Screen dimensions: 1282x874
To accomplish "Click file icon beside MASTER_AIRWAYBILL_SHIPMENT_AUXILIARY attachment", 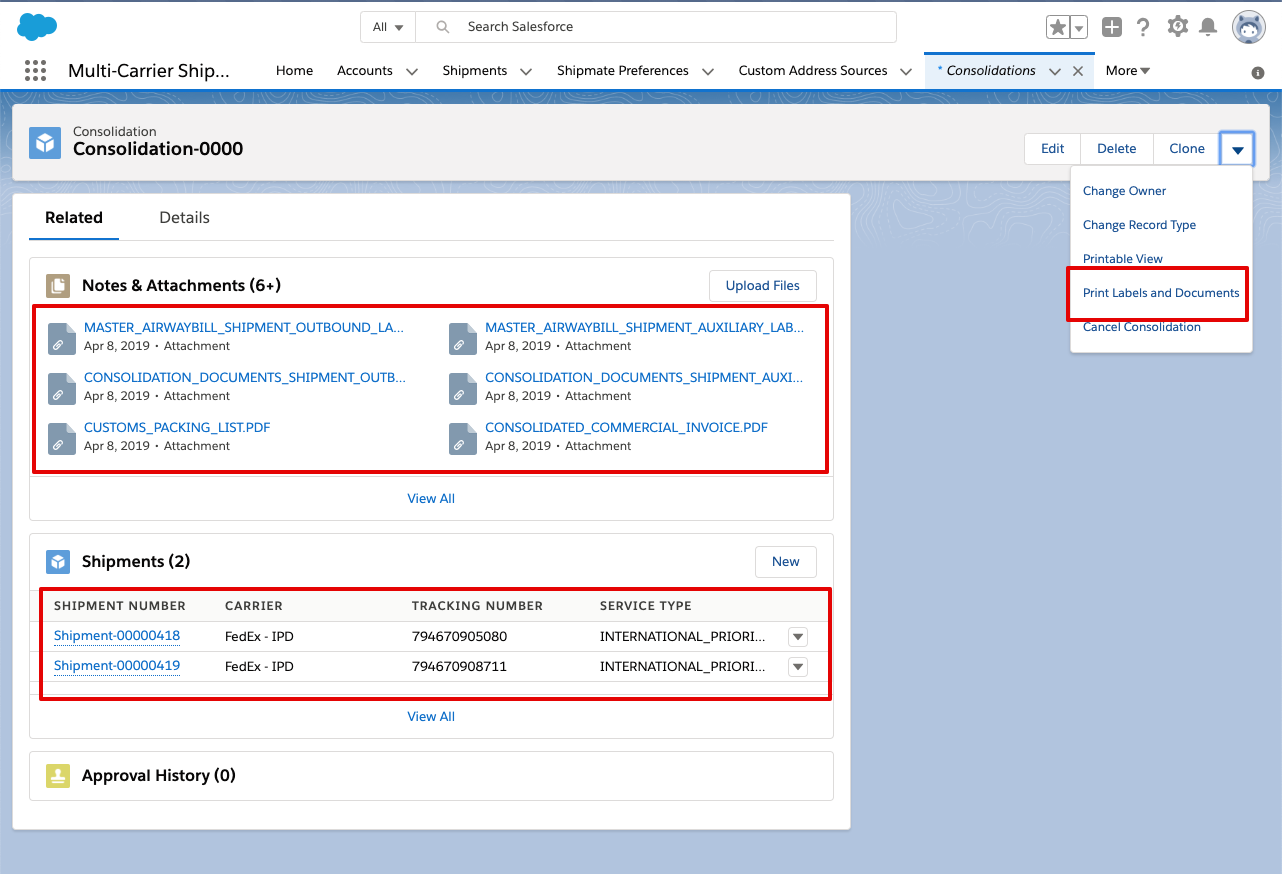I will 463,338.
